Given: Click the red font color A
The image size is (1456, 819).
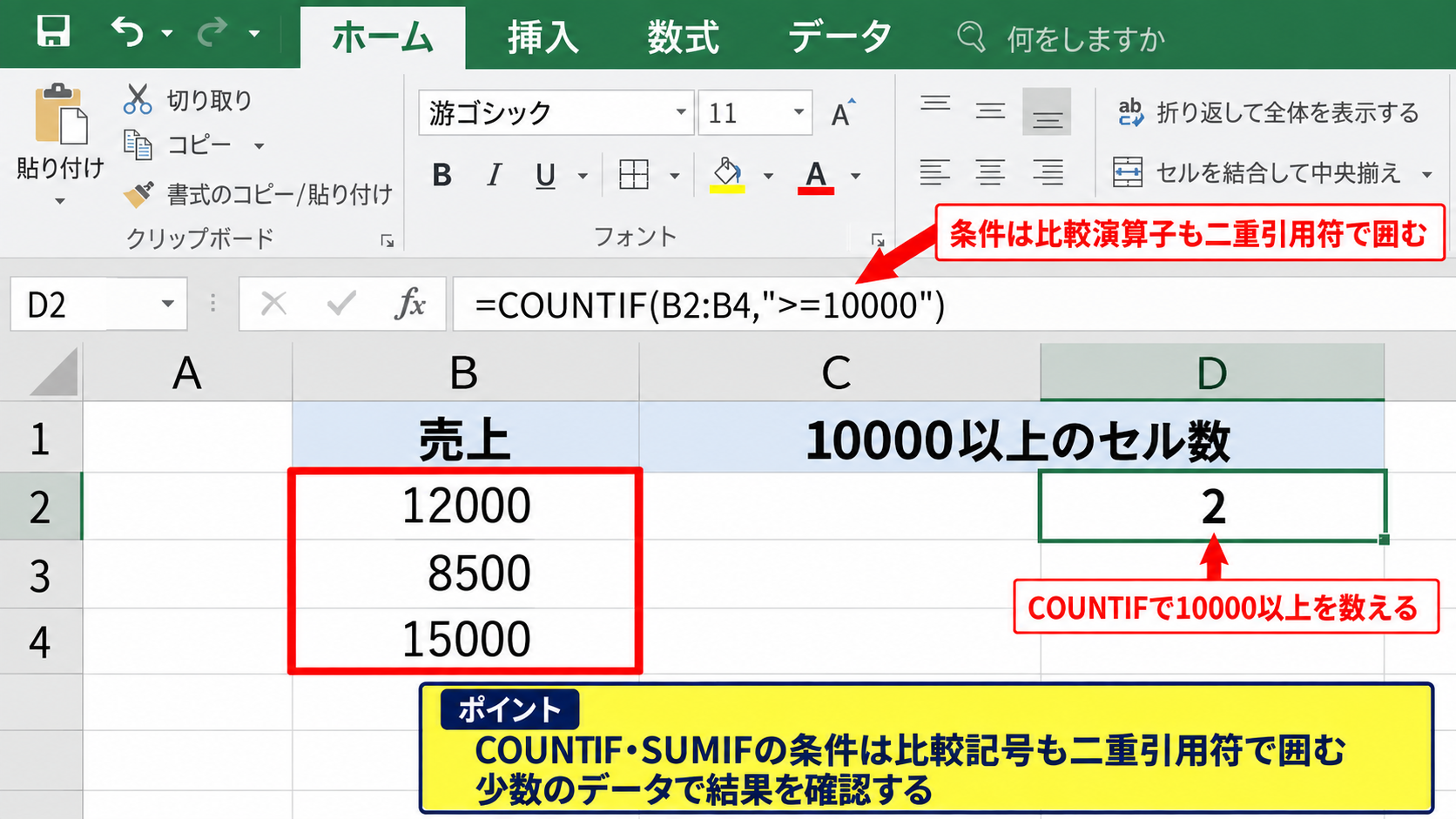Looking at the screenshot, I should [816, 176].
